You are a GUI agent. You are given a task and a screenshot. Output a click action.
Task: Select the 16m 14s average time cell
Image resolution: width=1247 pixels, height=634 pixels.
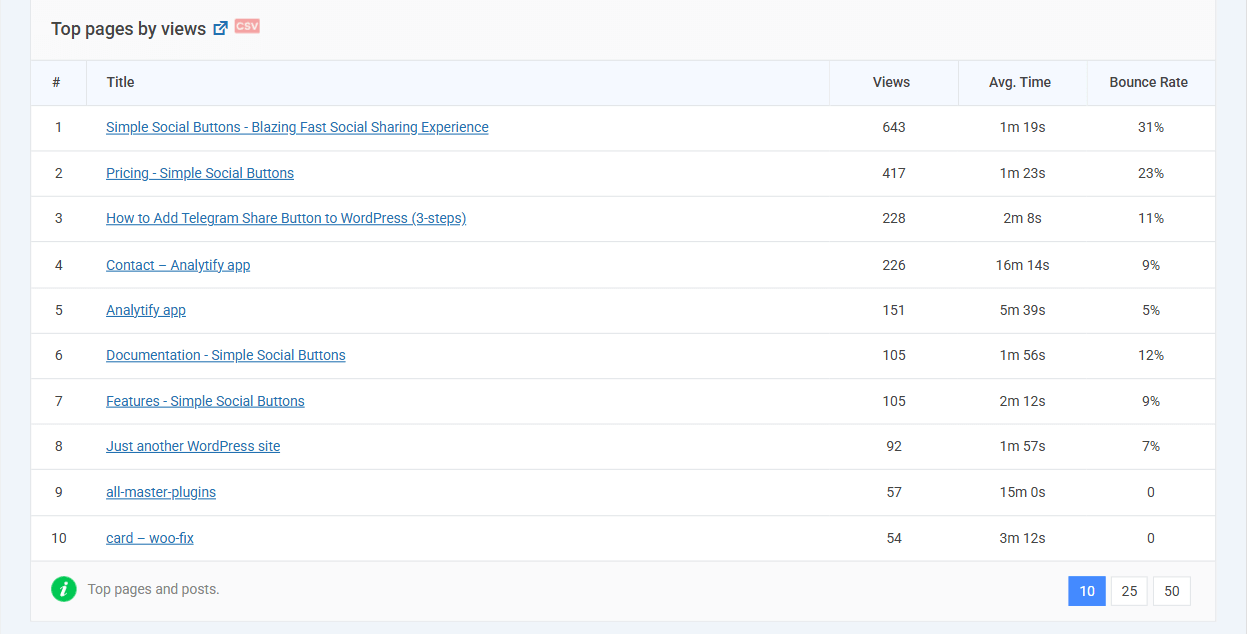click(x=1022, y=265)
